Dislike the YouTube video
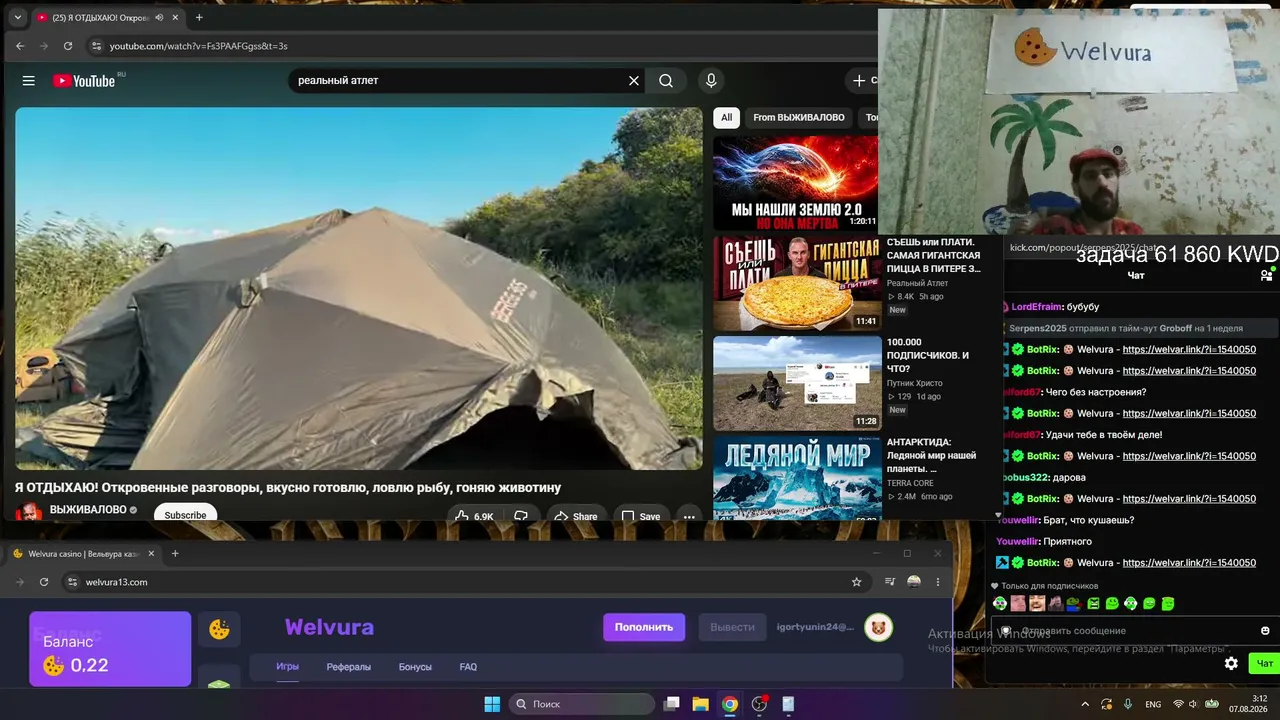Viewport: 1280px width, 720px height. [521, 516]
